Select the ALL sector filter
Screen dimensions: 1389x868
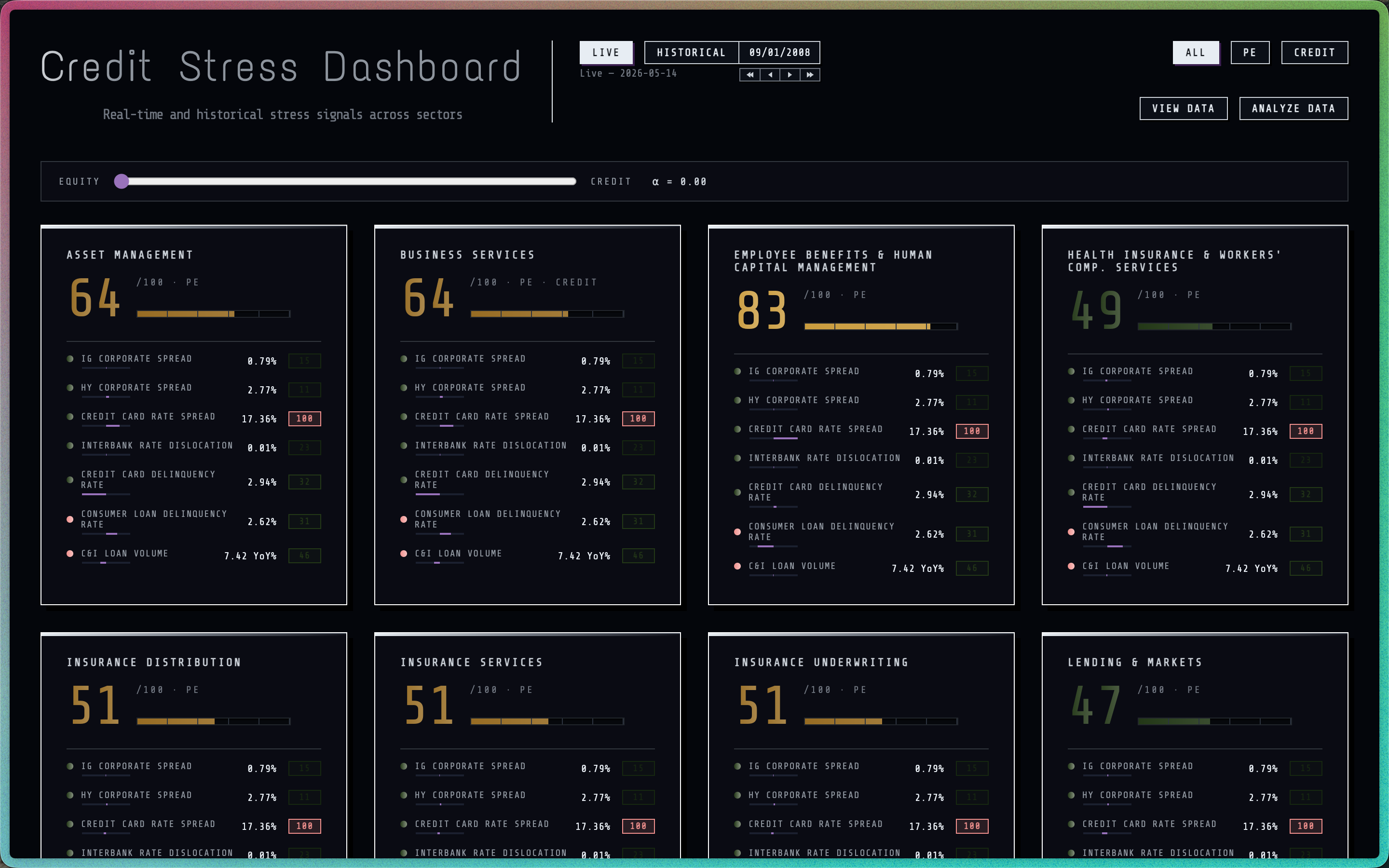tap(1196, 52)
